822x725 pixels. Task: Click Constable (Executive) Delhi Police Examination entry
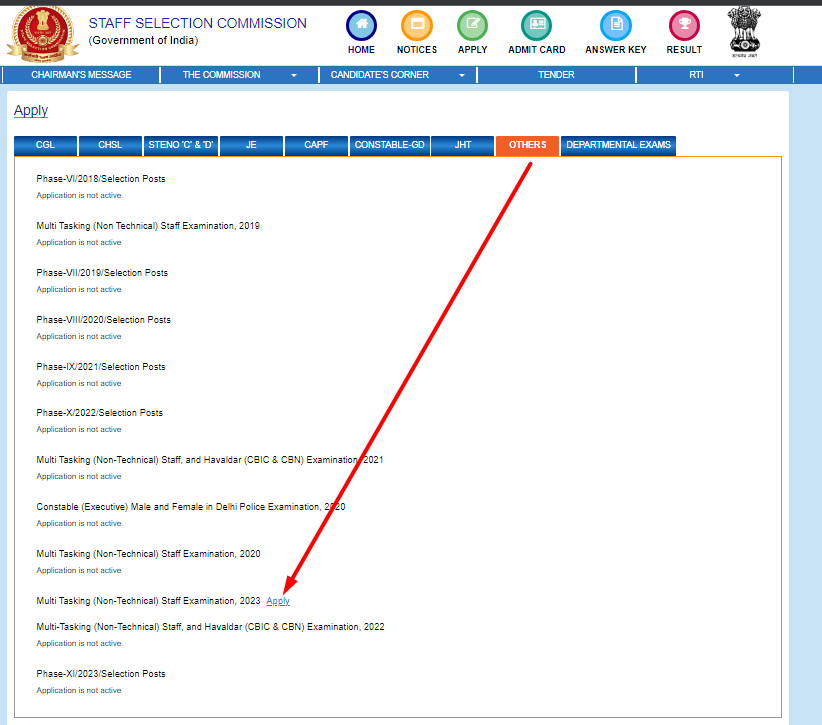point(191,507)
